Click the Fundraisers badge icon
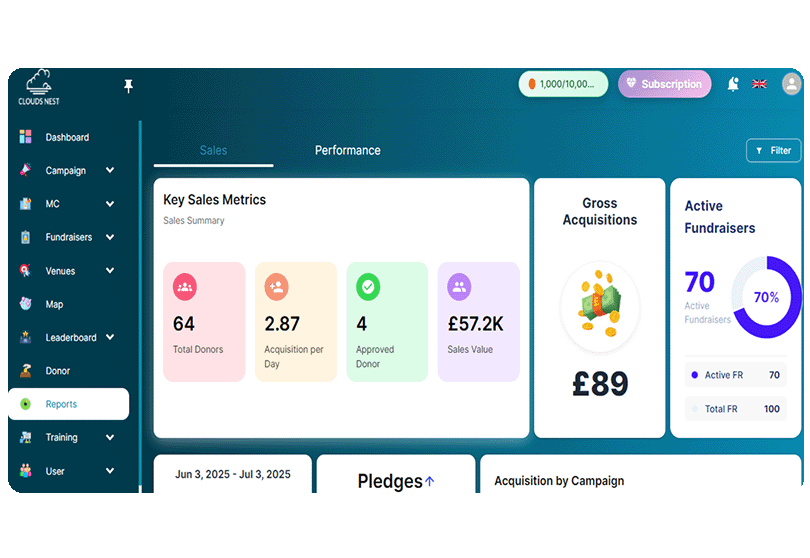Image resolution: width=810 pixels, height=558 pixels. pos(25,237)
